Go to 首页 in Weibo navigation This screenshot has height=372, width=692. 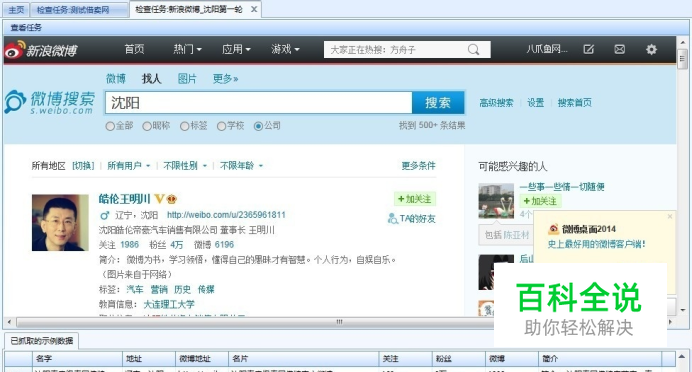coord(134,49)
